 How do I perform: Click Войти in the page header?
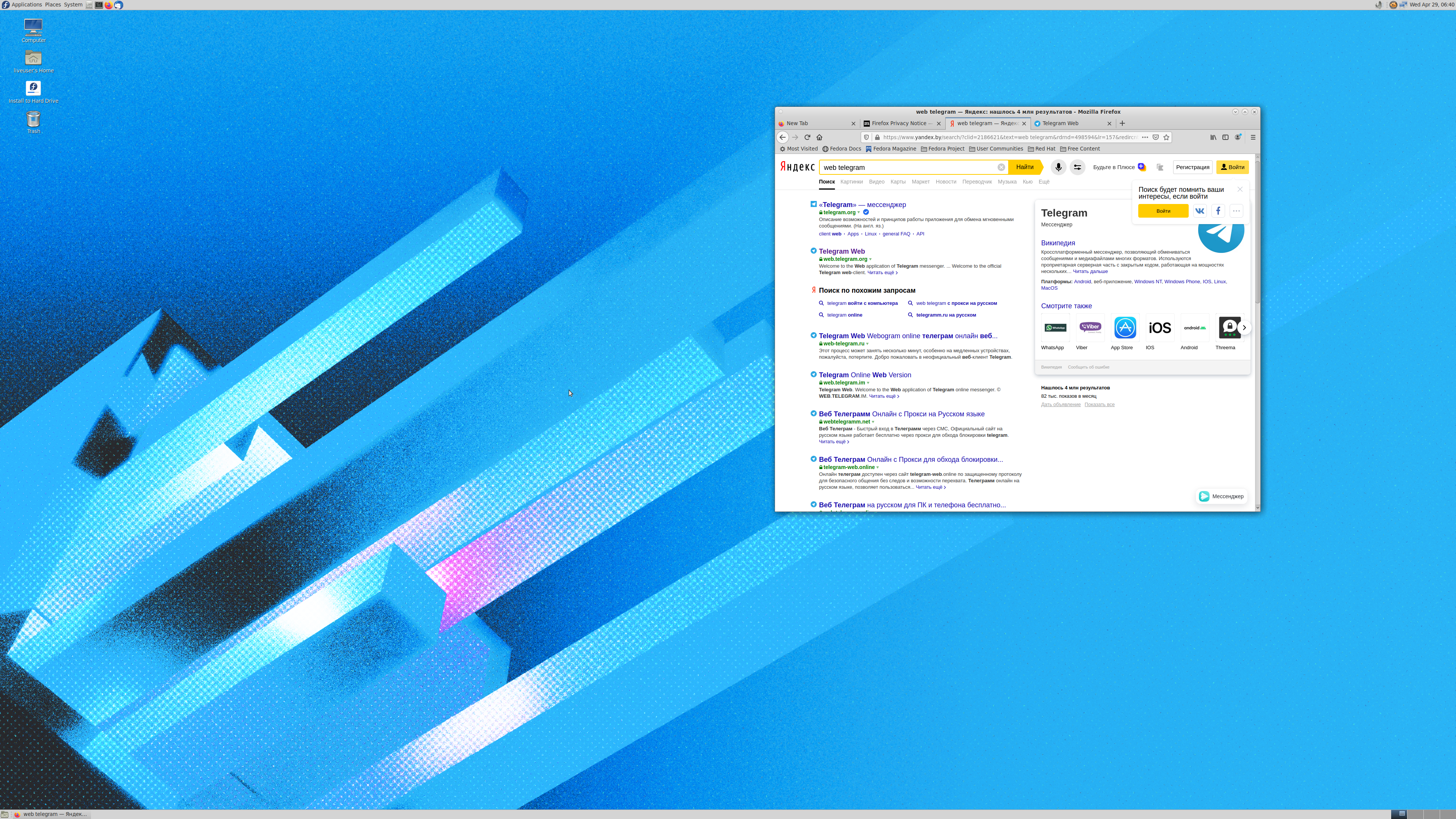point(1232,167)
